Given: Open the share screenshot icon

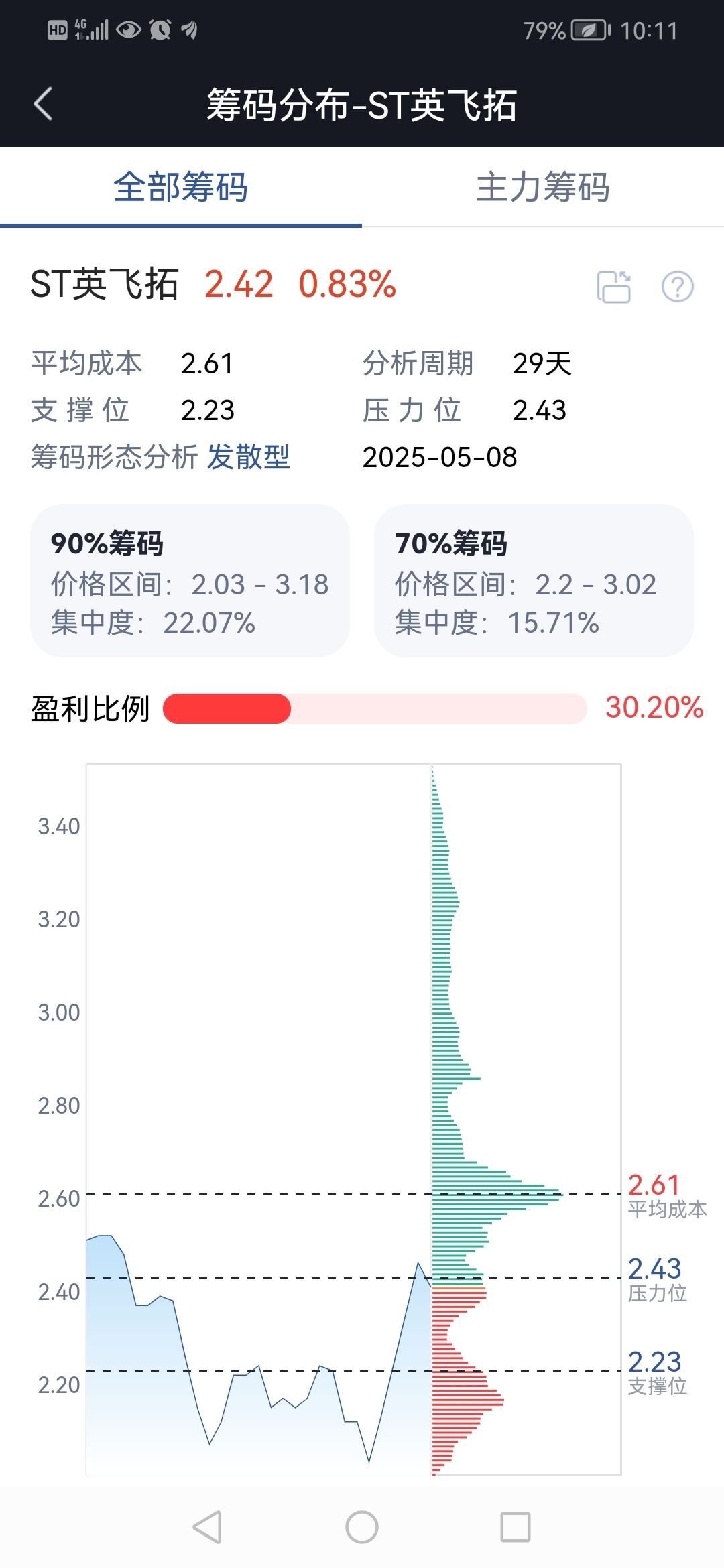Looking at the screenshot, I should tap(614, 287).
